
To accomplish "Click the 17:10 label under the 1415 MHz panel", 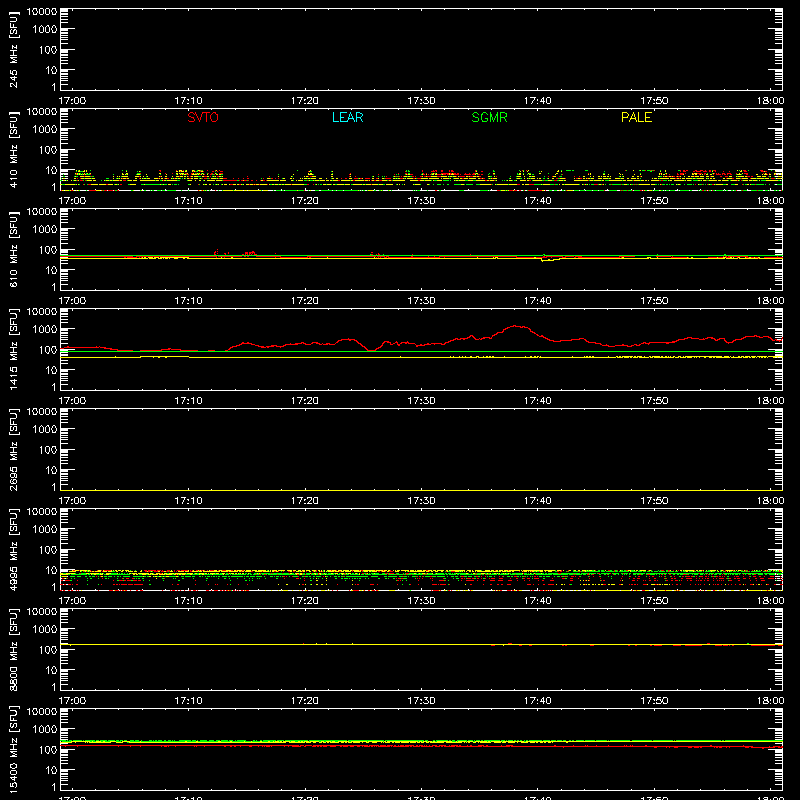I will click(189, 401).
